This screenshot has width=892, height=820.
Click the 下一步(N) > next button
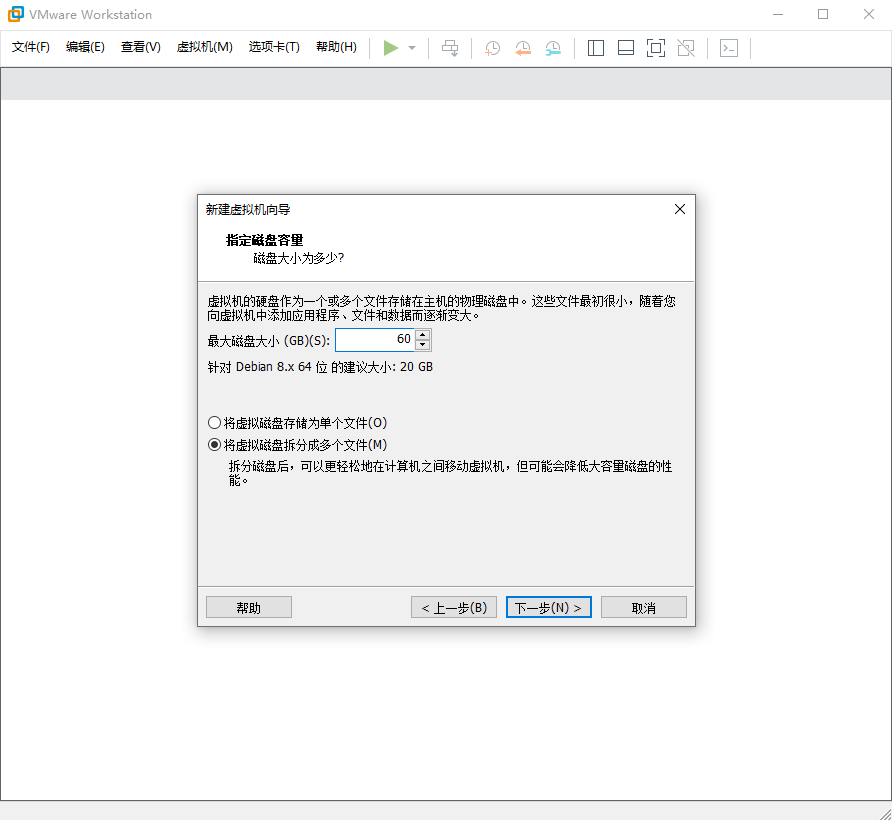[548, 607]
